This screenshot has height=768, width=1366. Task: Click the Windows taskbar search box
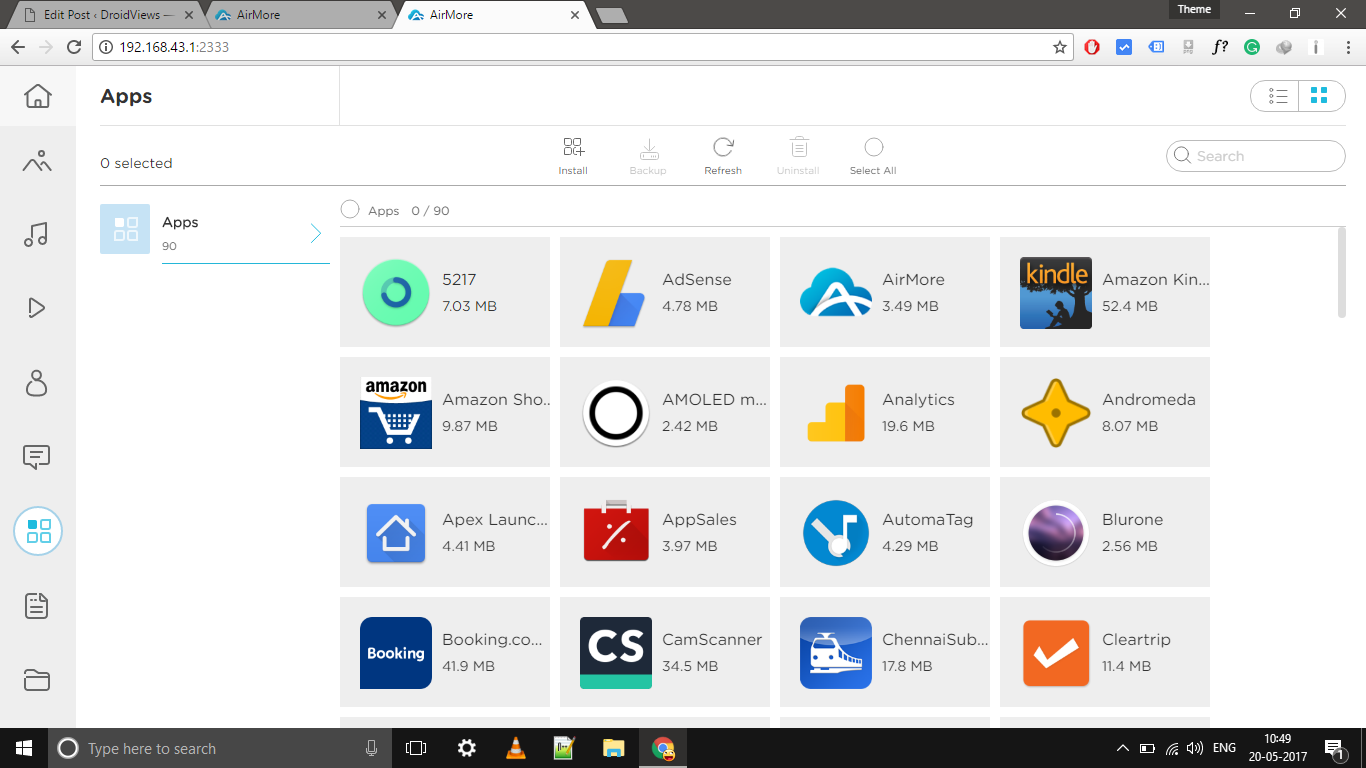(x=220, y=748)
